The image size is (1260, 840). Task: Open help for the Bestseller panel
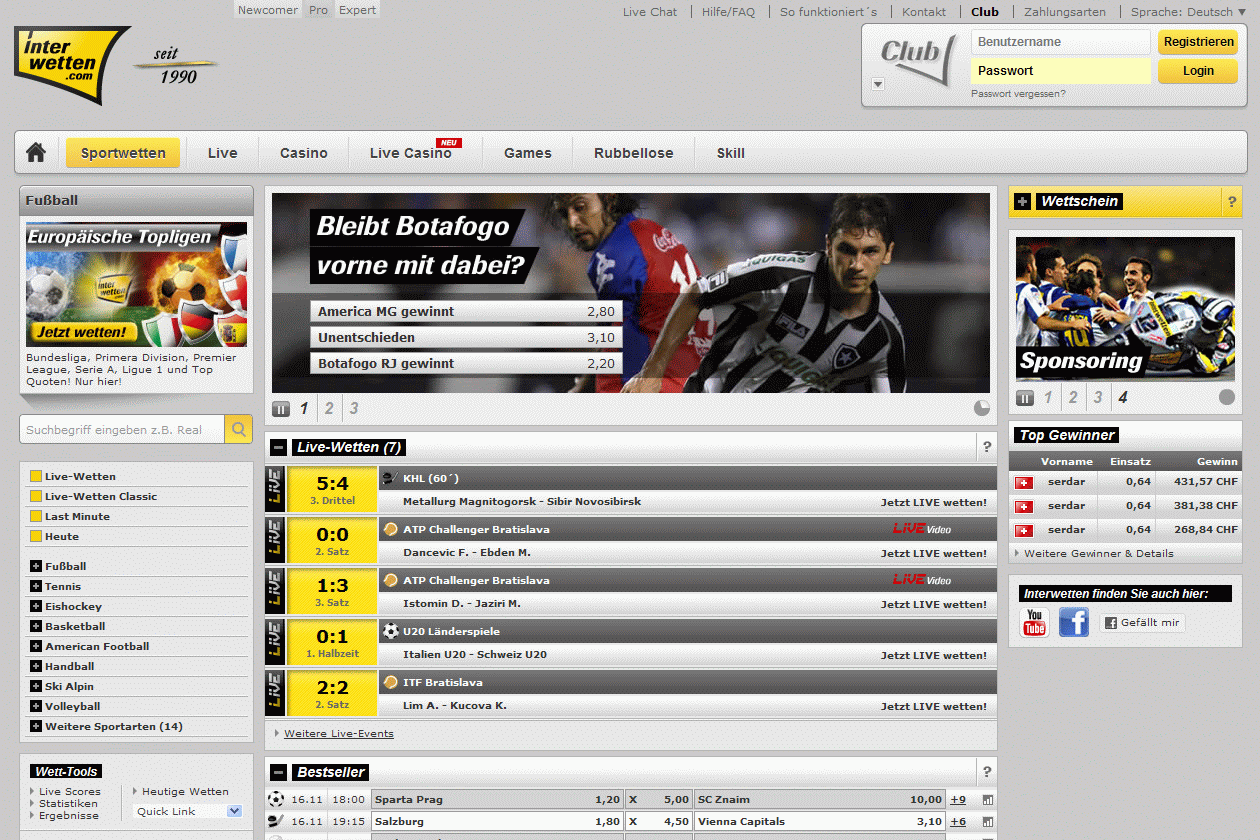point(987,772)
